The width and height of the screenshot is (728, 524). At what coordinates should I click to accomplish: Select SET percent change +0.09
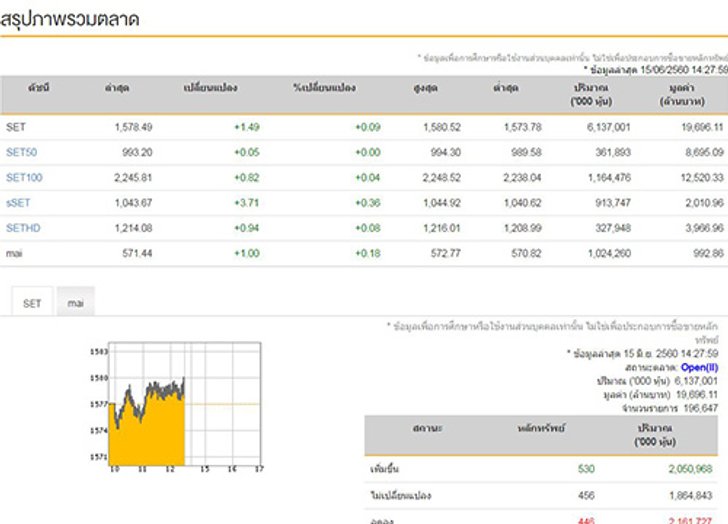(x=368, y=127)
